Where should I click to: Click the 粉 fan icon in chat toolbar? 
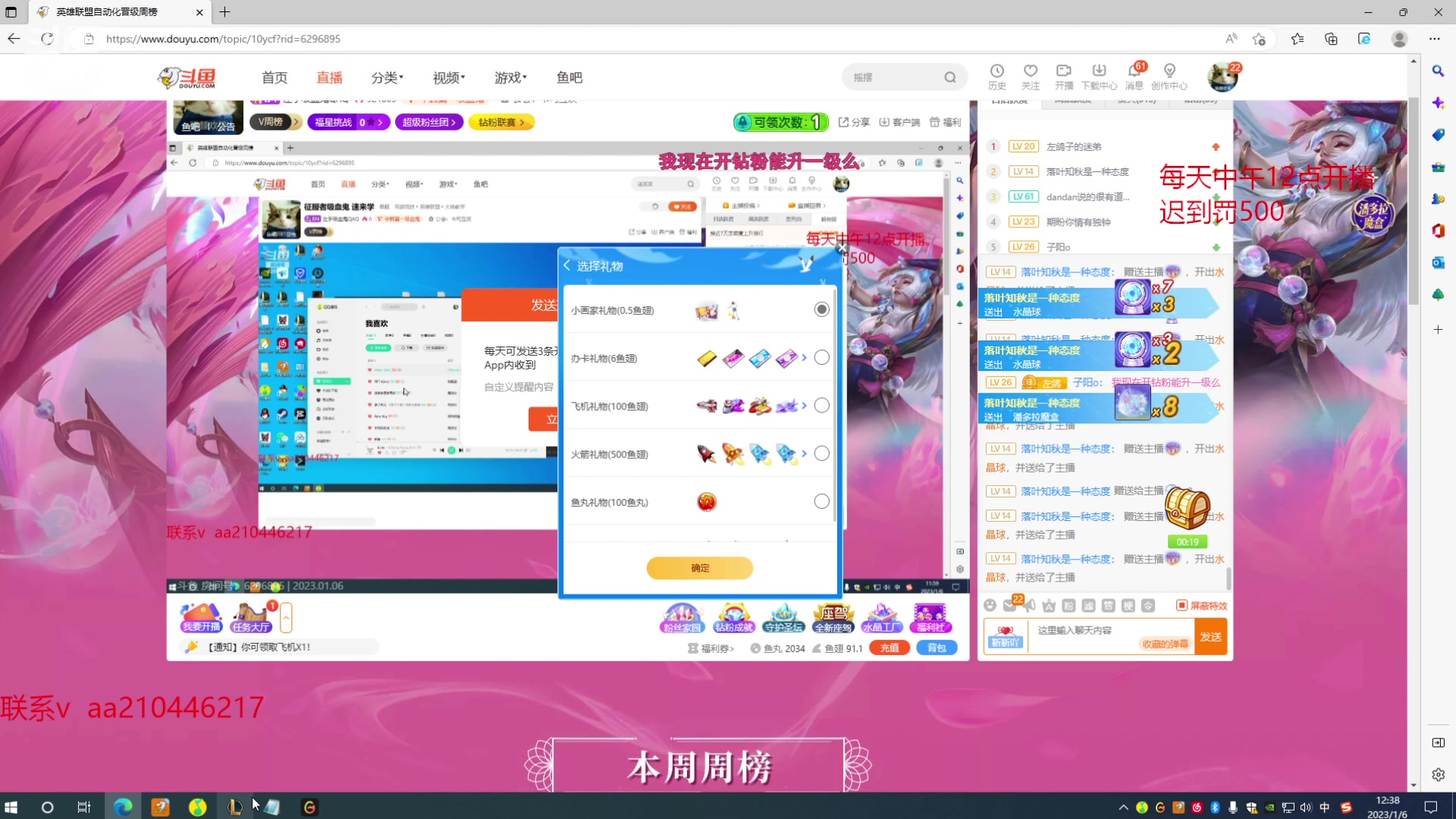coord(1068,605)
